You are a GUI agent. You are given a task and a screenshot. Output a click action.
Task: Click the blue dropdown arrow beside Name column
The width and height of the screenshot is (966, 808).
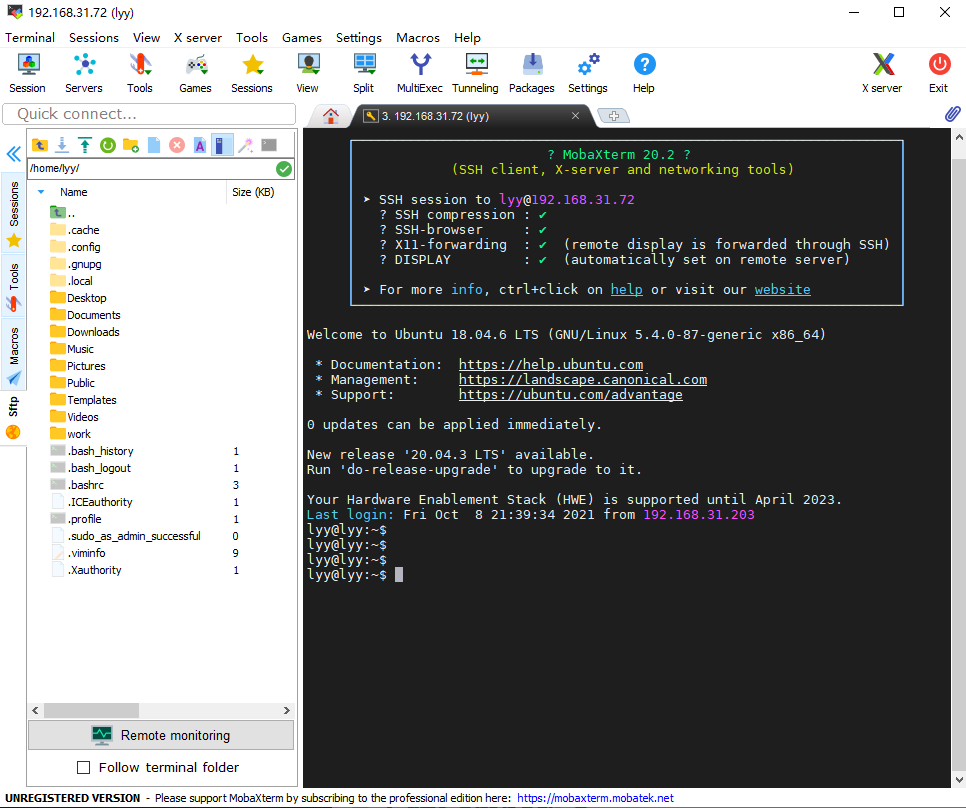pyautogui.click(x=41, y=192)
